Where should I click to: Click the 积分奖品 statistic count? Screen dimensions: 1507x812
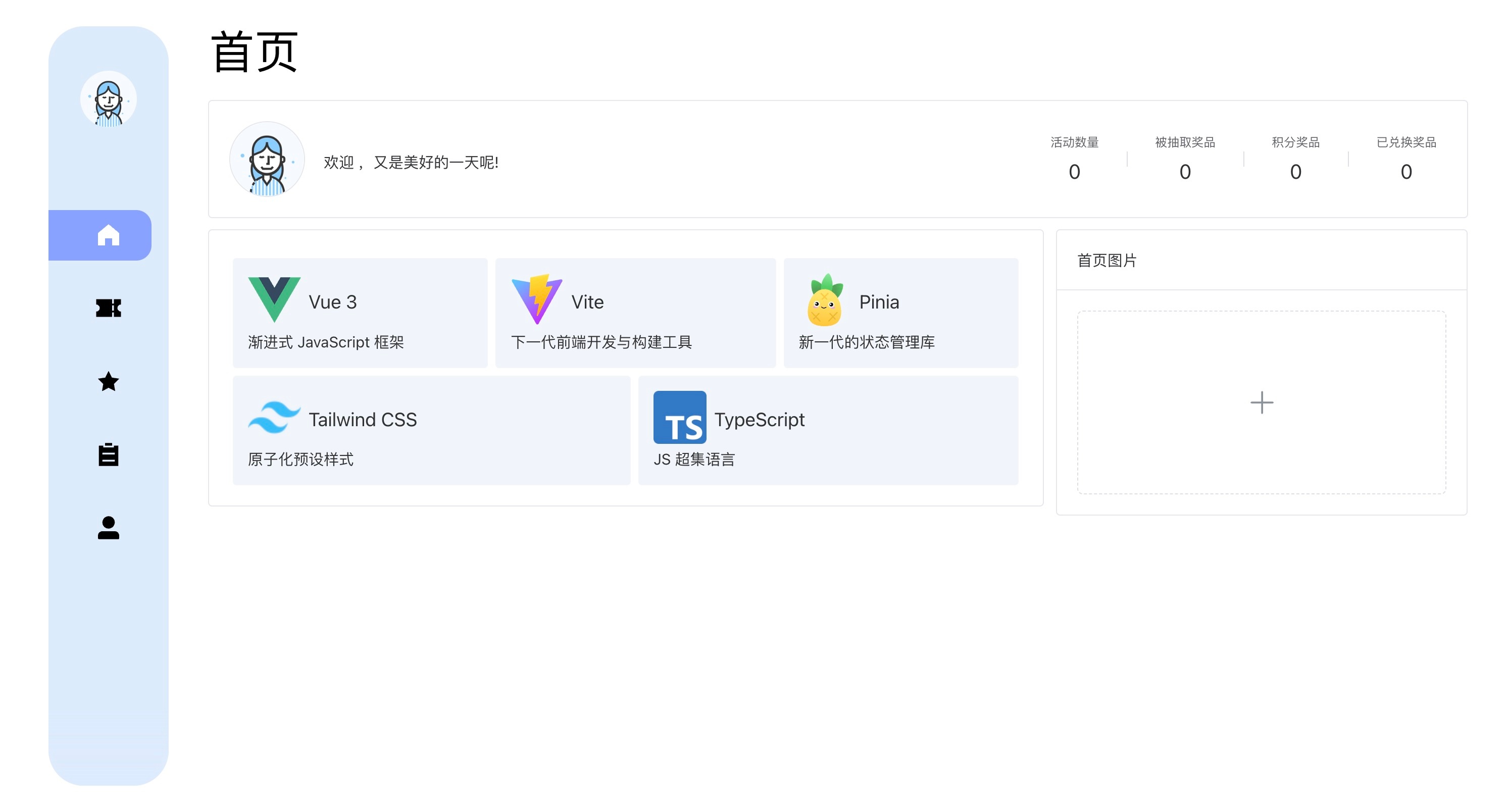click(1295, 172)
